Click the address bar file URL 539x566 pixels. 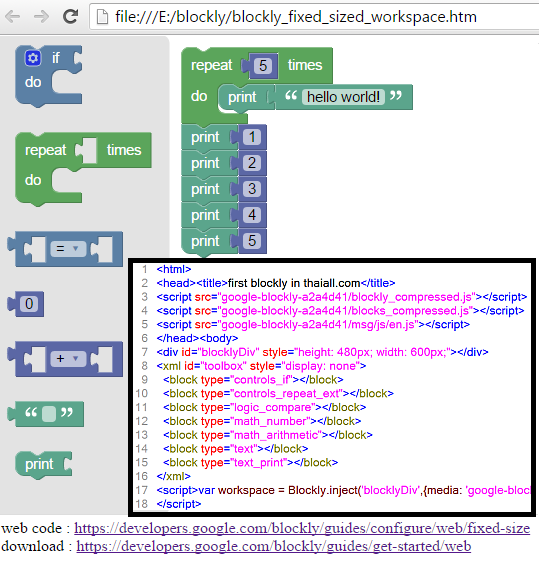coord(296,17)
